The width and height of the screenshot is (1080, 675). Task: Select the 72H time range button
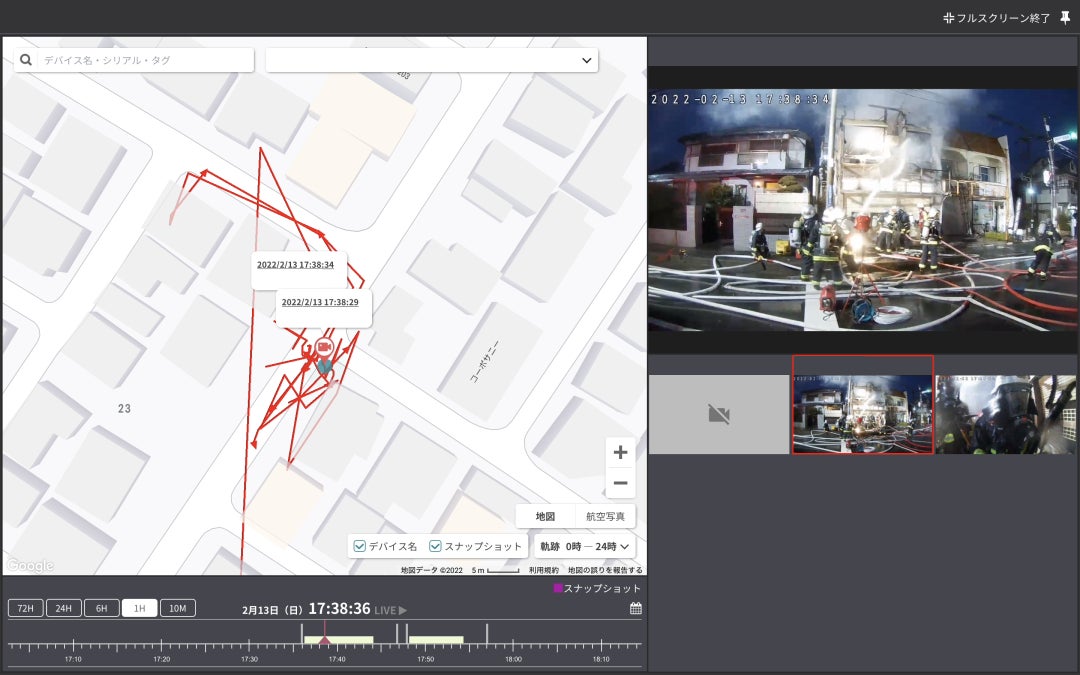(25, 608)
